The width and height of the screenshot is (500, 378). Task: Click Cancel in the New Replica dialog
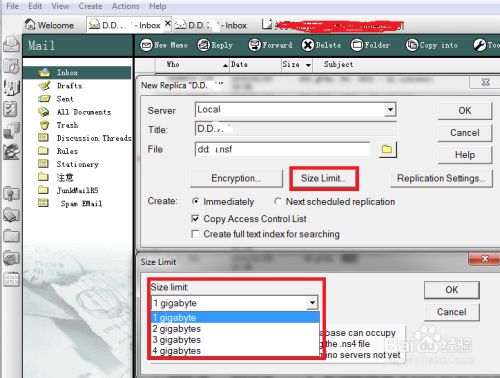465,133
